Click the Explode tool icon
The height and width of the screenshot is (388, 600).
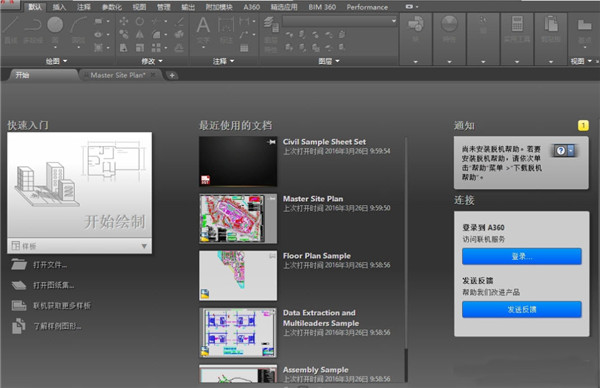point(179,34)
